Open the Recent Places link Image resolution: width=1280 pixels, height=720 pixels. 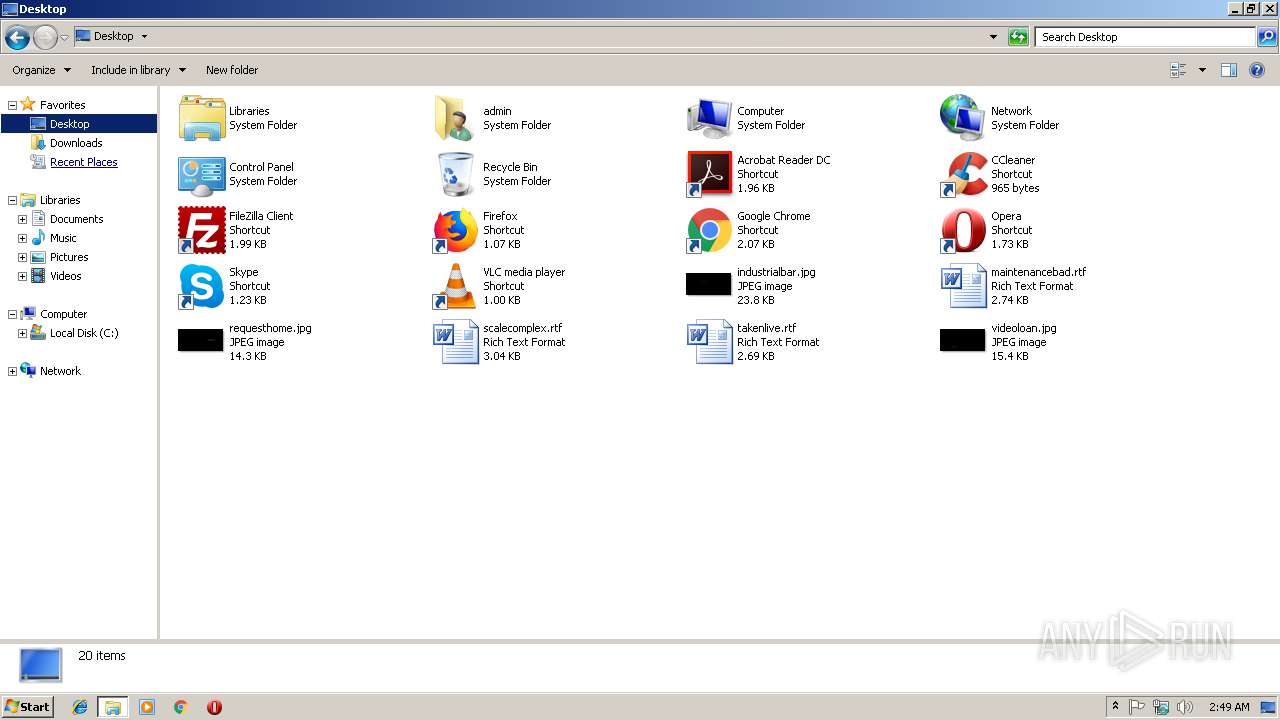pos(84,162)
